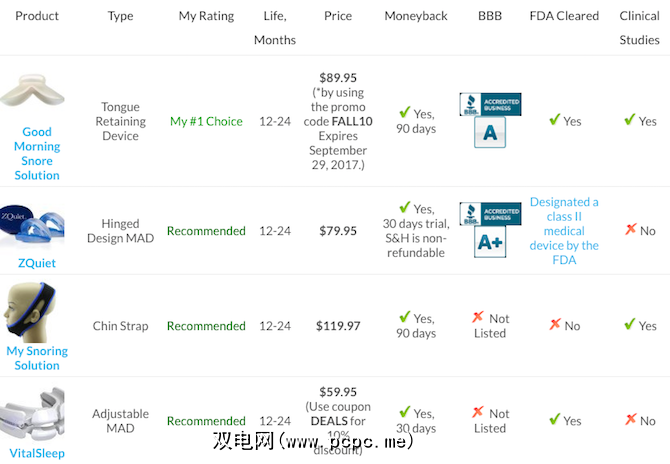Click the Price column header
670x464 pixels.
click(338, 16)
